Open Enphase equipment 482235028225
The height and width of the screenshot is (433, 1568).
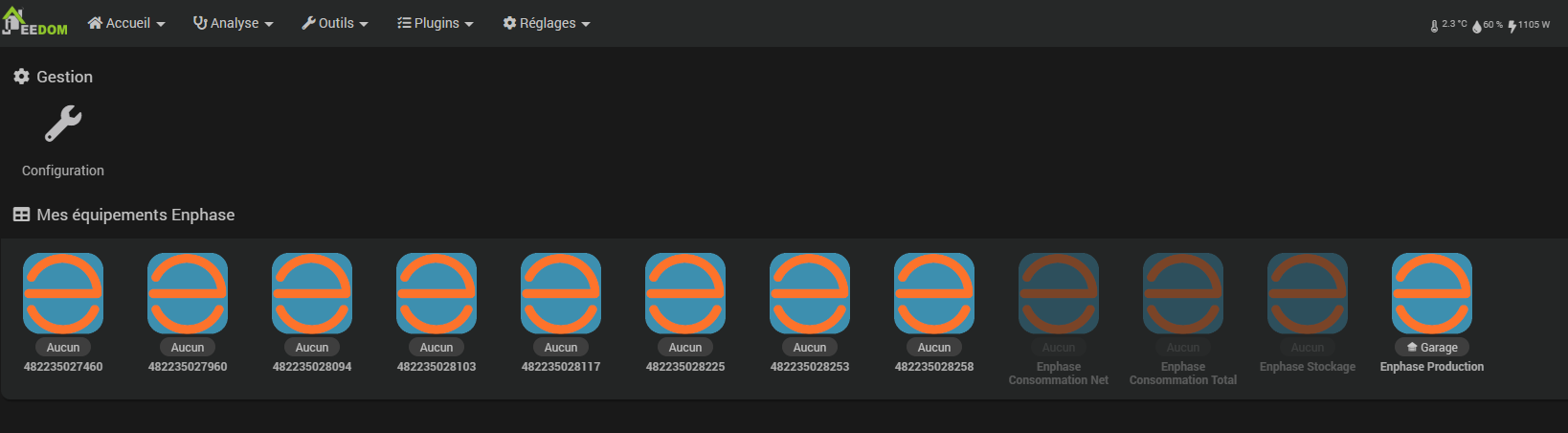point(685,293)
